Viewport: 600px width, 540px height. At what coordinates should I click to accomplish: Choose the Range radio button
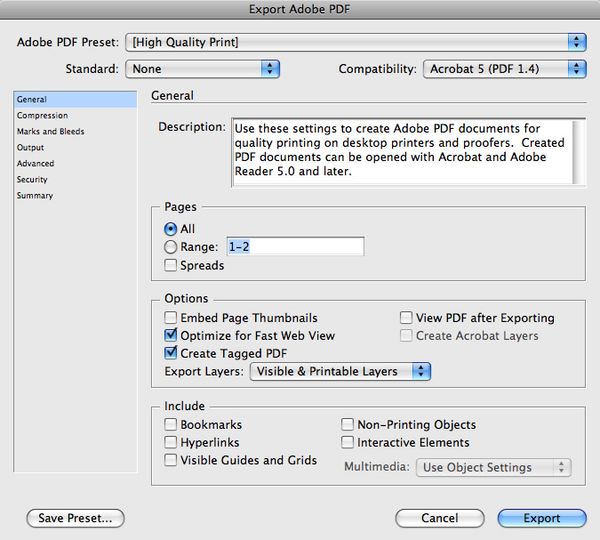pos(171,246)
